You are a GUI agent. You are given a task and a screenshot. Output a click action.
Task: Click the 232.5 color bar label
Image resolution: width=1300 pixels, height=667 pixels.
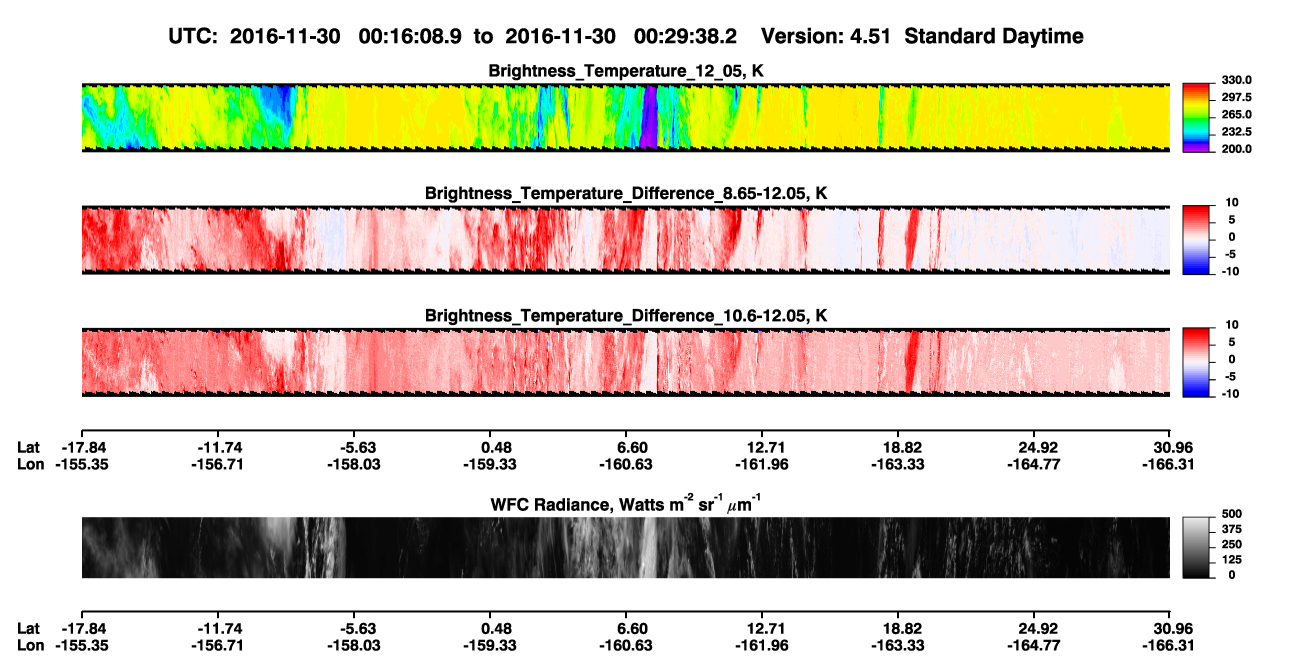click(1236, 132)
